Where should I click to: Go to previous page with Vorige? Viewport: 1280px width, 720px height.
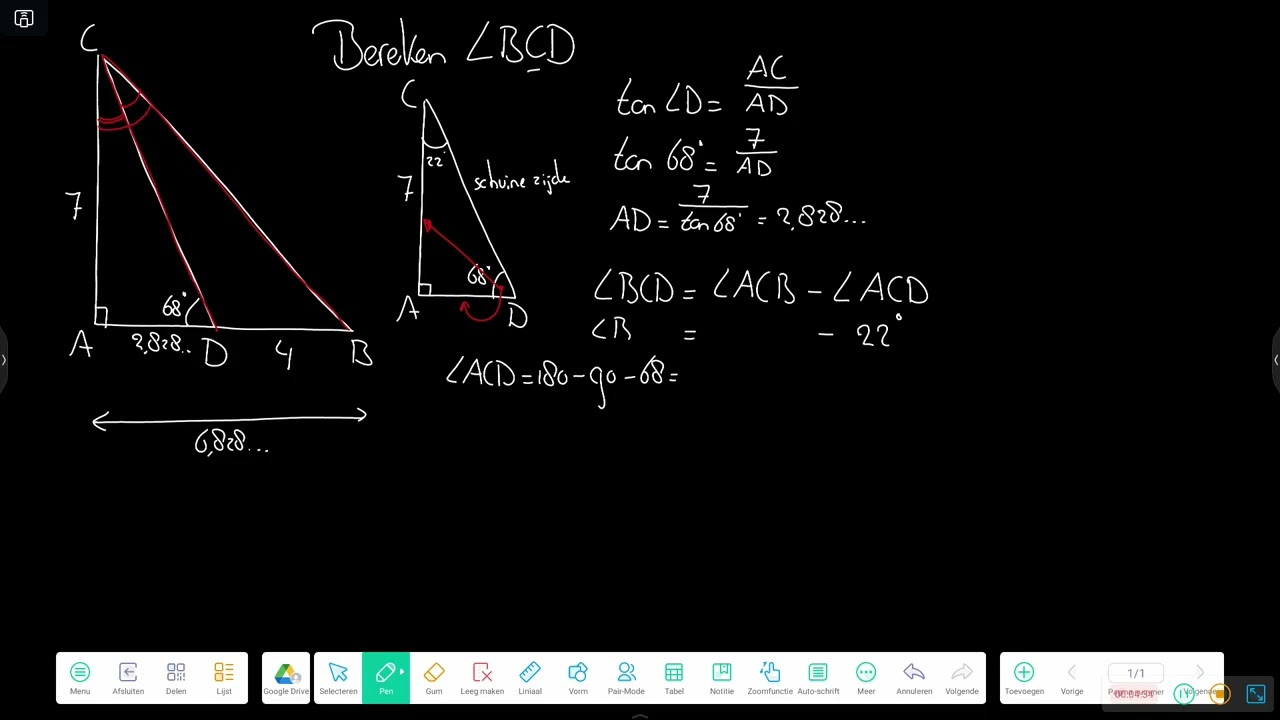tap(1072, 678)
